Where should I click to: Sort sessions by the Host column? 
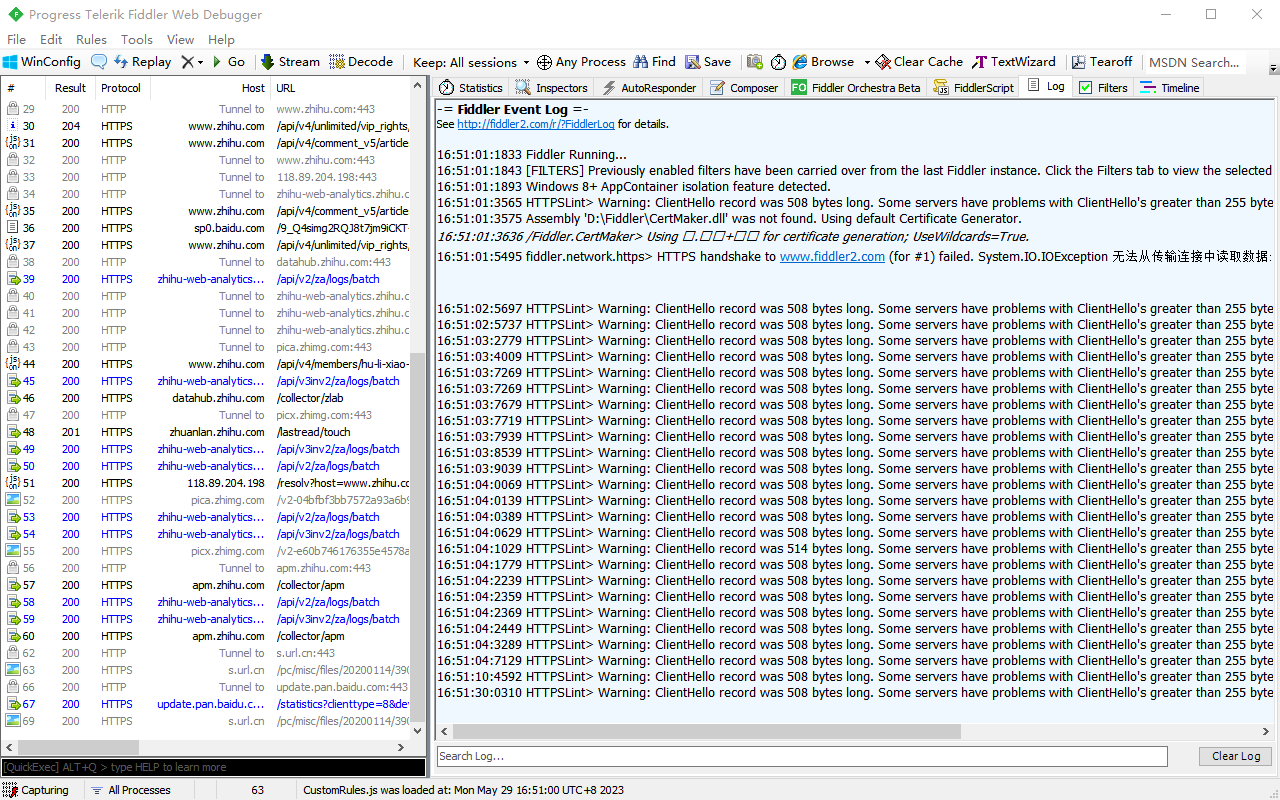click(210, 88)
